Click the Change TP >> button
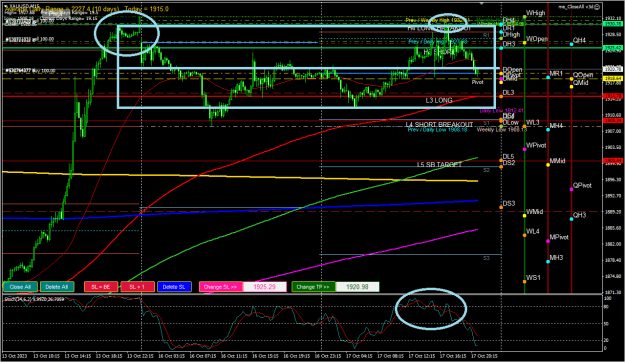Image resolution: width=625 pixels, height=362 pixels. click(x=313, y=287)
